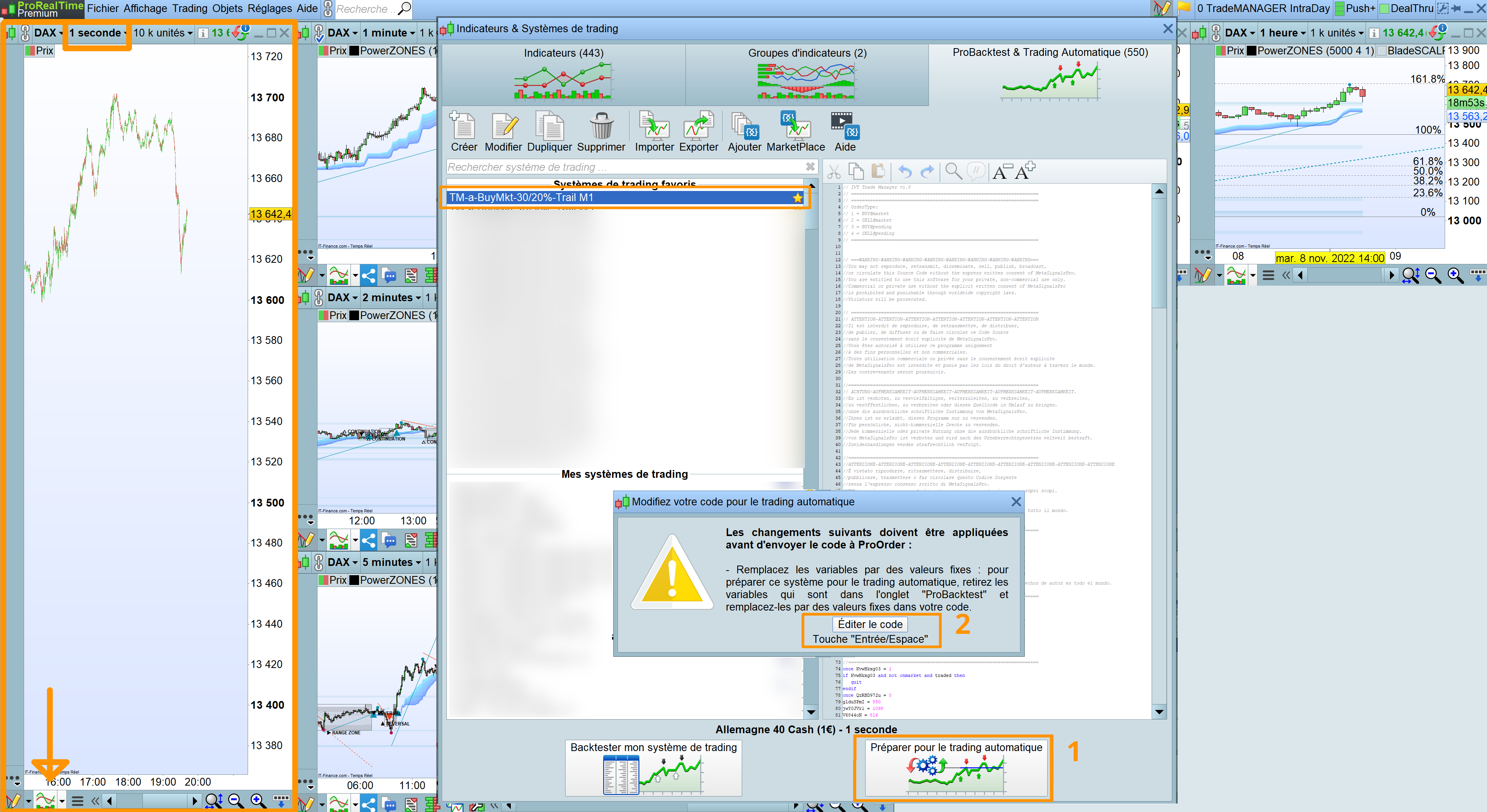
Task: Open the Trading menu
Action: (190, 9)
